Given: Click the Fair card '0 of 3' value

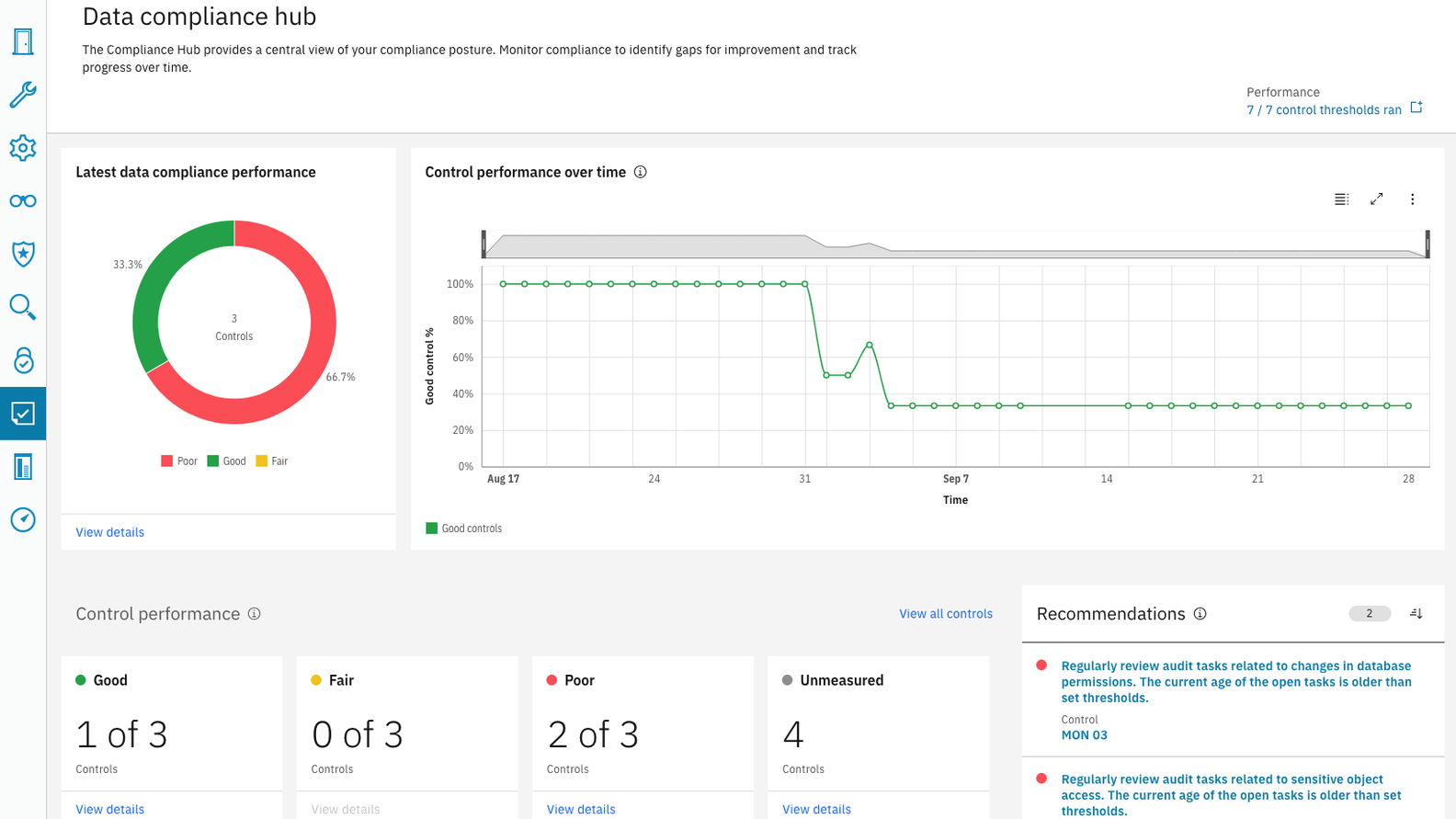Looking at the screenshot, I should [358, 734].
